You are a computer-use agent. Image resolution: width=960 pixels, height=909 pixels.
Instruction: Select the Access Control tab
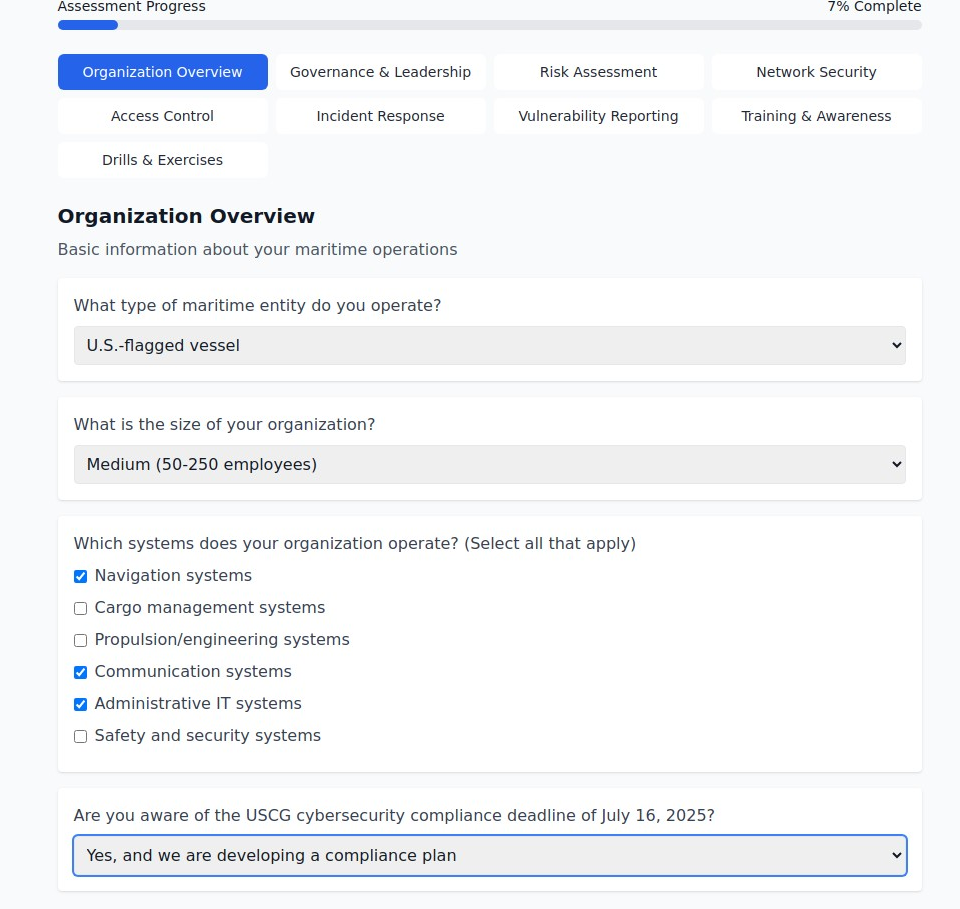pyautogui.click(x=162, y=116)
